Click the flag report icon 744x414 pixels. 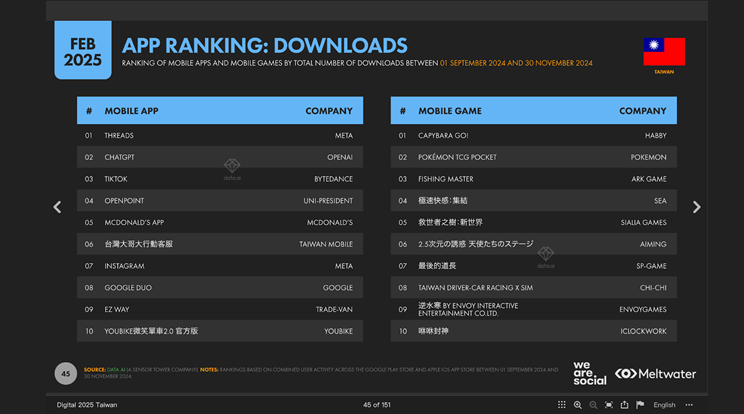click(640, 405)
